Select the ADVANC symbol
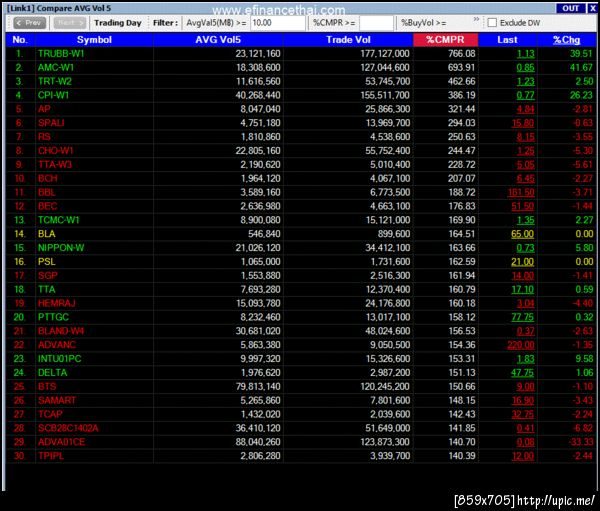Image resolution: width=600 pixels, height=511 pixels. [57, 345]
